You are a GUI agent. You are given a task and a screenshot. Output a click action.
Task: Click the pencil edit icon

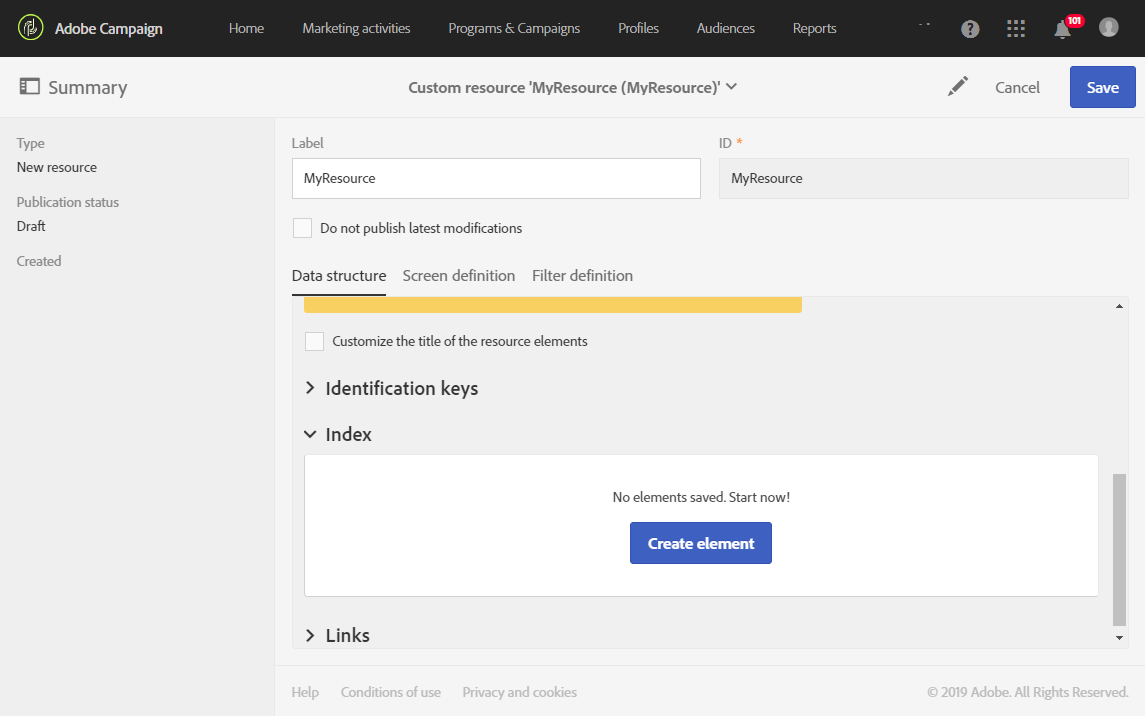pos(958,87)
